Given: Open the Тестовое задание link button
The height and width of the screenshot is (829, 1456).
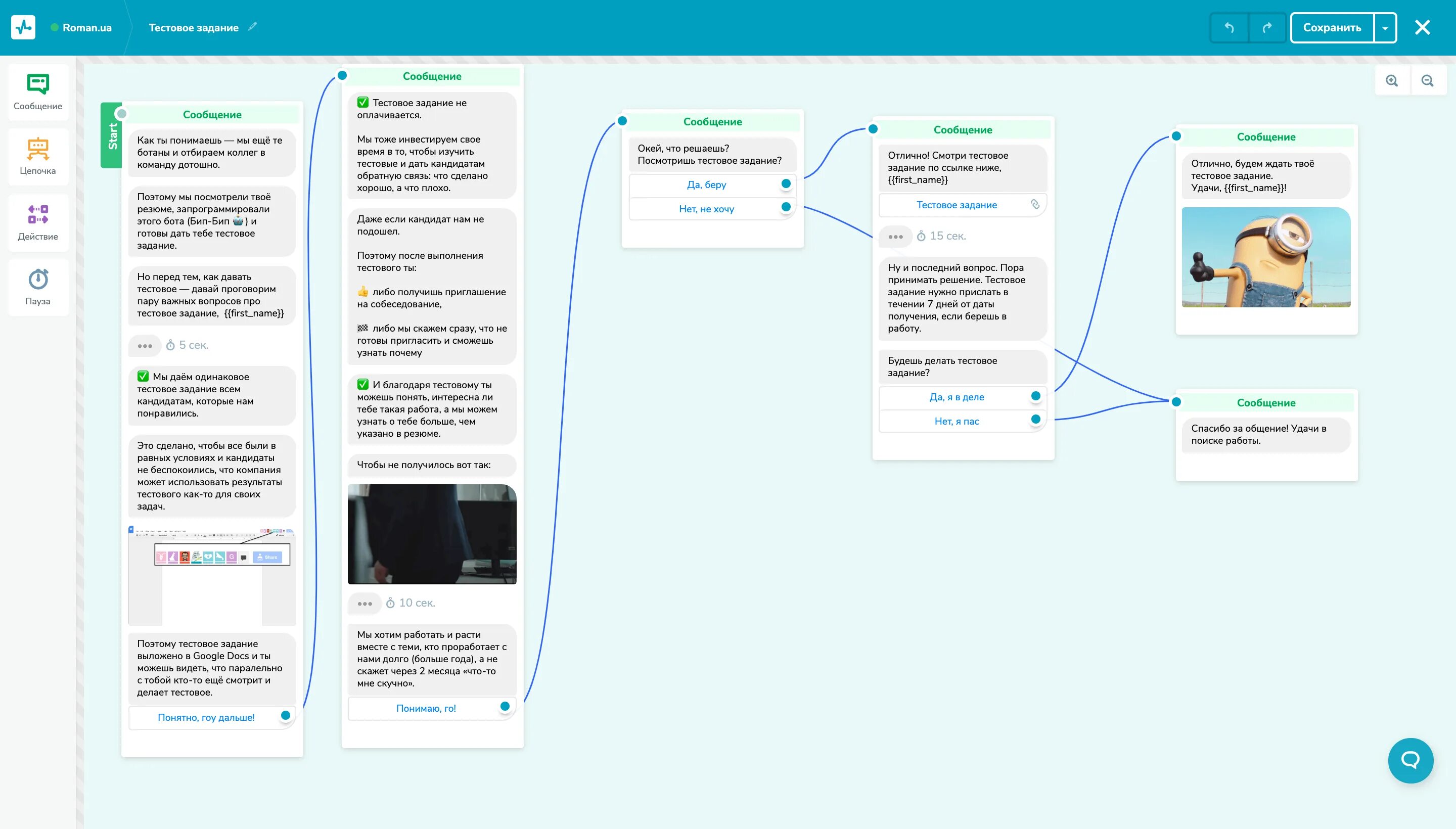Looking at the screenshot, I should (956, 205).
